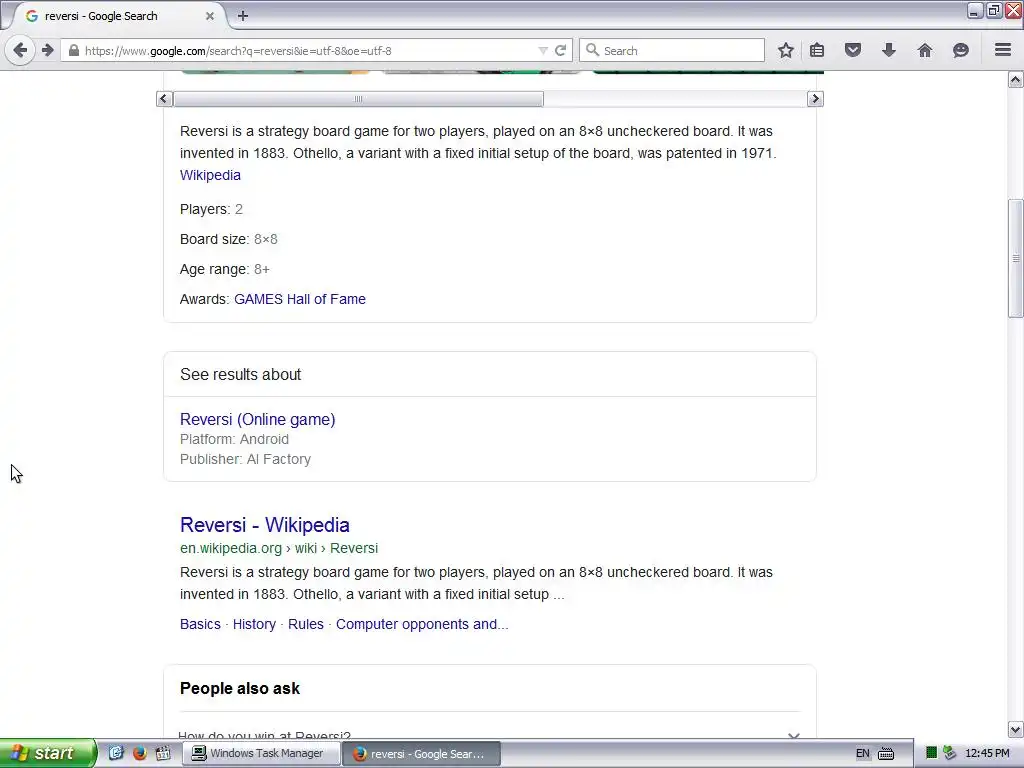The height and width of the screenshot is (768, 1024).
Task: Click the vertical page scrollbar thumb
Action: click(1016, 259)
